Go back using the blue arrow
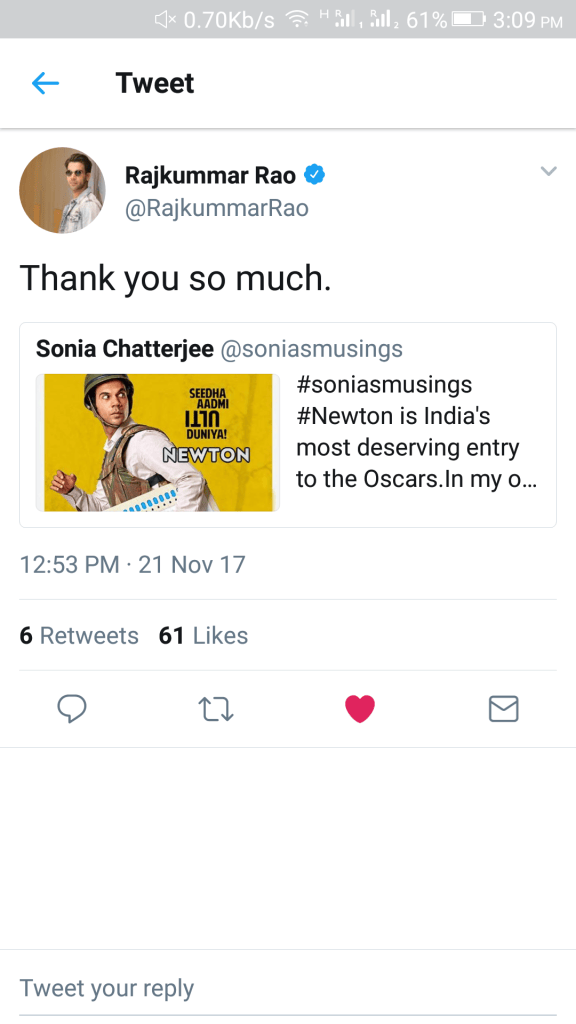Image resolution: width=576 pixels, height=1024 pixels. 45,83
